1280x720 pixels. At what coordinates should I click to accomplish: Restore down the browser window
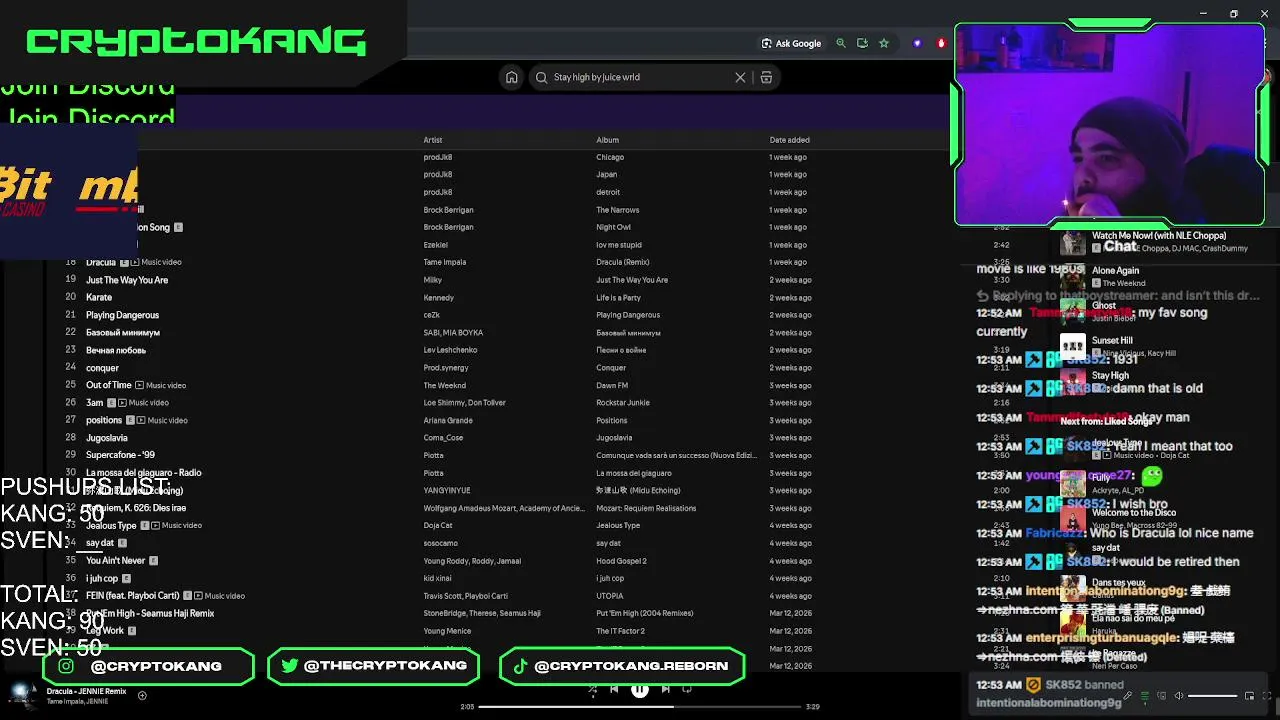(x=1234, y=14)
